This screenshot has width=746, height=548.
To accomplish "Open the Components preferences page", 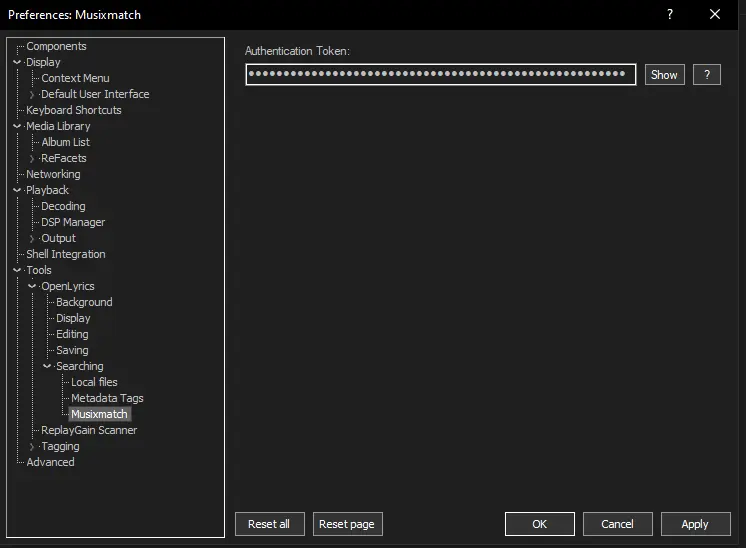I will pyautogui.click(x=56, y=46).
